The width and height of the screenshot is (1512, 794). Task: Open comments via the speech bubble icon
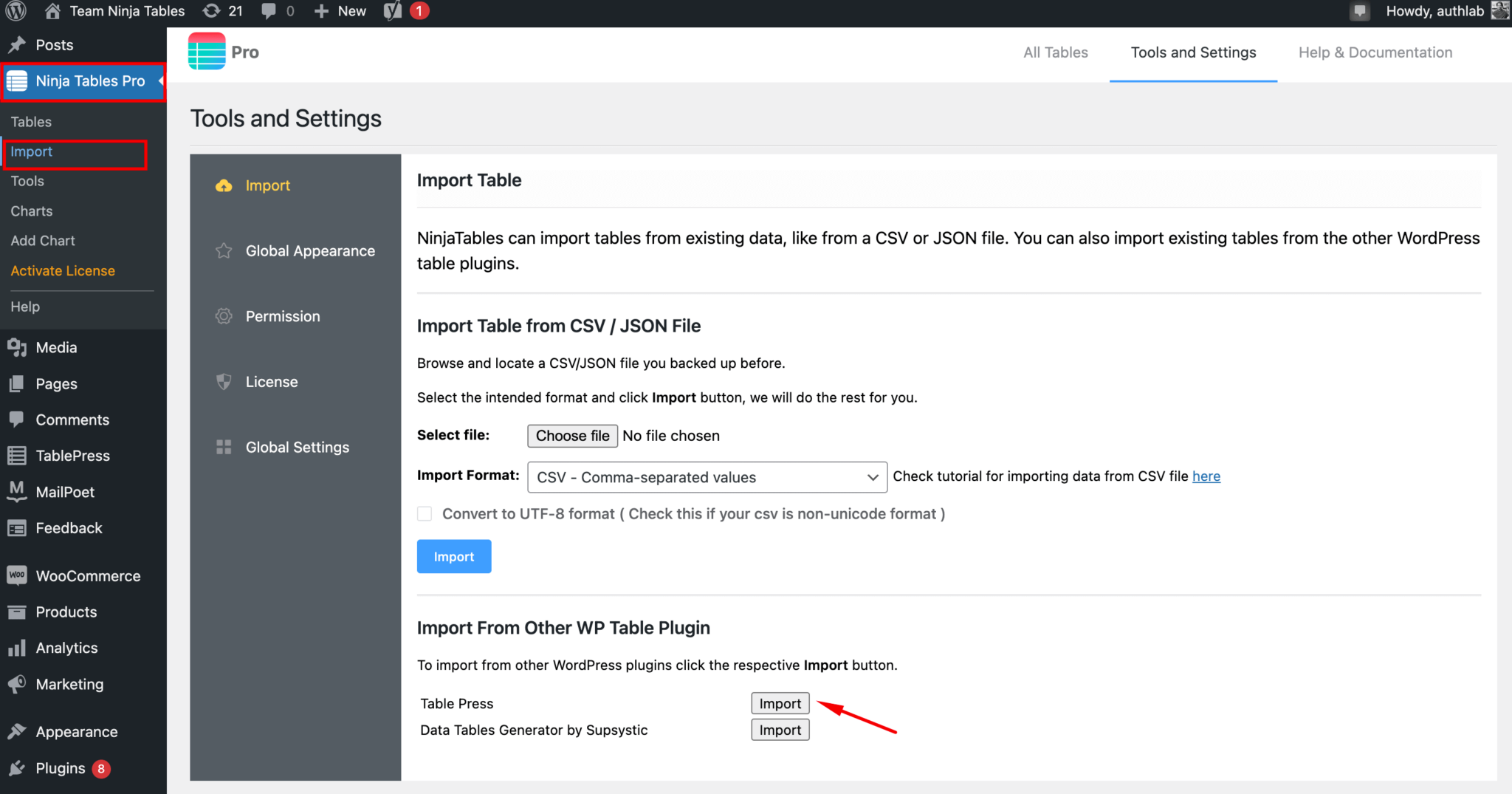pos(267,11)
